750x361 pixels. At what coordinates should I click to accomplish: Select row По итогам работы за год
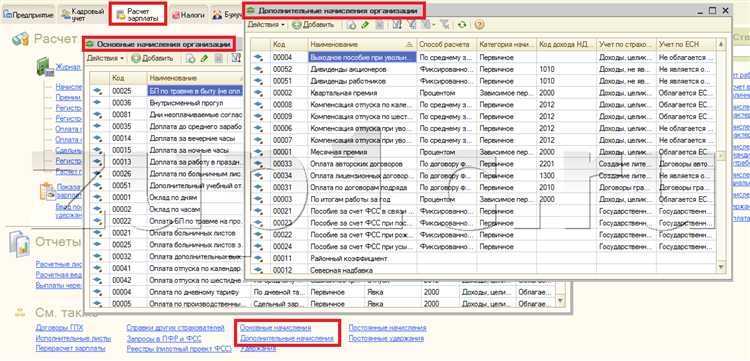483,199
